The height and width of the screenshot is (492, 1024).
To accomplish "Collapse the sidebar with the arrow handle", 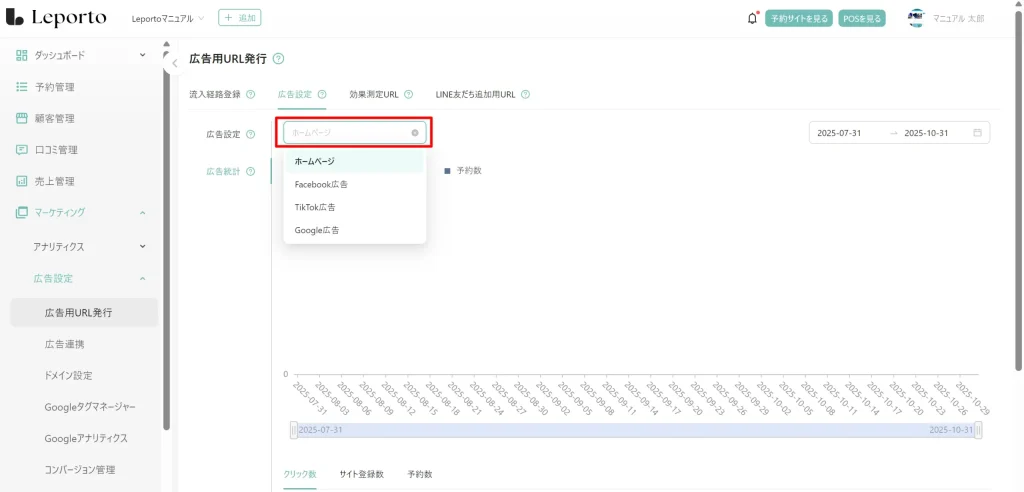I will pyautogui.click(x=175, y=63).
